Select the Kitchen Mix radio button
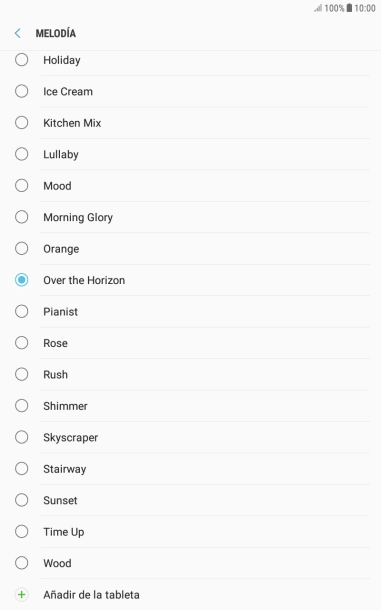This screenshot has width=381, height=610. point(21,123)
